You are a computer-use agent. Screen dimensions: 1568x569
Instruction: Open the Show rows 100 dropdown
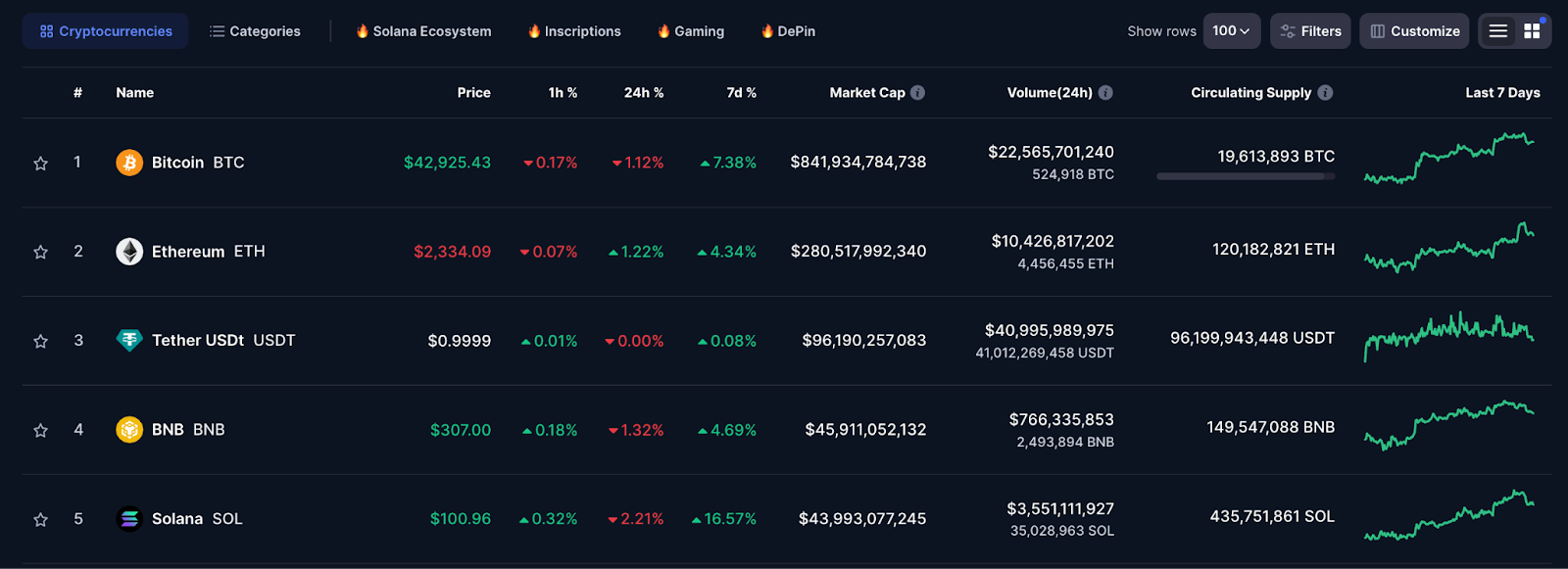(x=1232, y=31)
